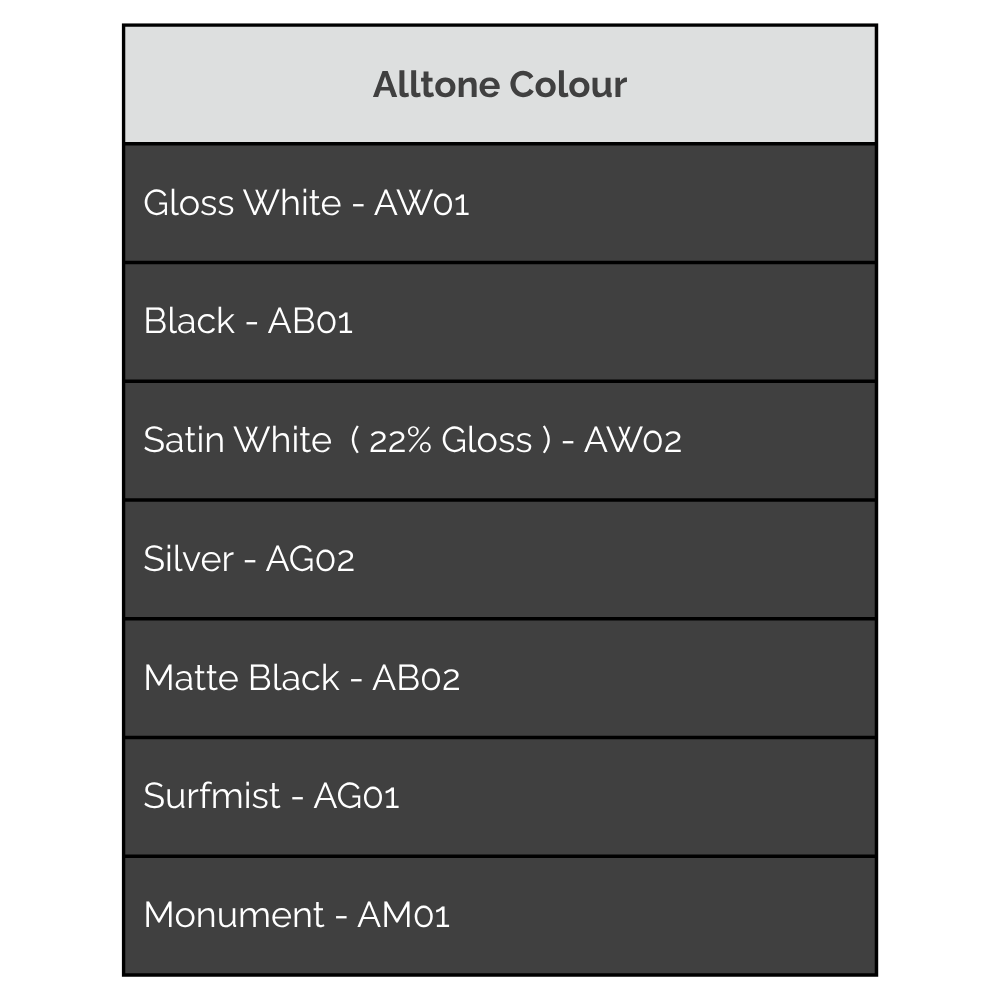The width and height of the screenshot is (1000, 1000).
Task: Click the word Matte in Matte Black
Action: point(189,678)
